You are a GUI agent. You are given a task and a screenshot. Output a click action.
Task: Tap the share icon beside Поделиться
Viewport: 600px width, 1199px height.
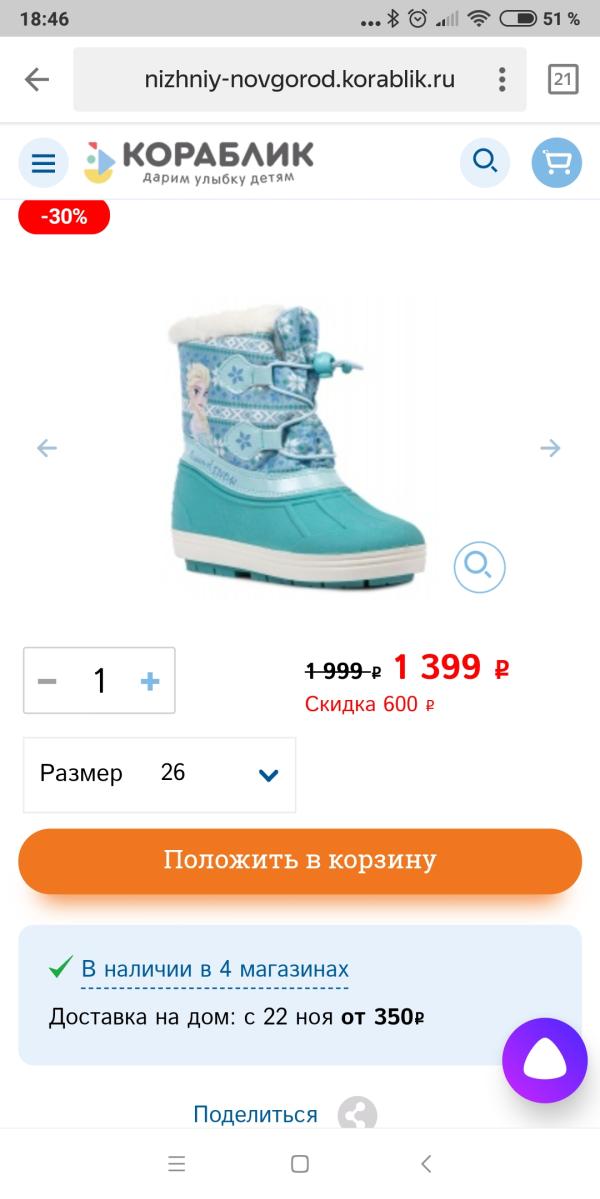click(358, 1113)
